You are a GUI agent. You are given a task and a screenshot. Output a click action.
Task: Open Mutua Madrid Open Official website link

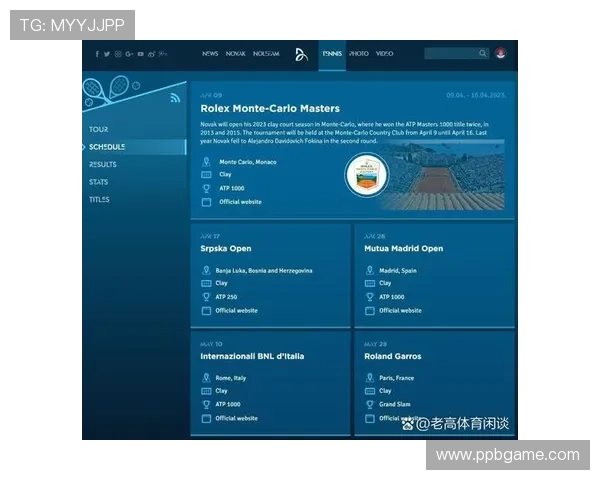tap(400, 310)
